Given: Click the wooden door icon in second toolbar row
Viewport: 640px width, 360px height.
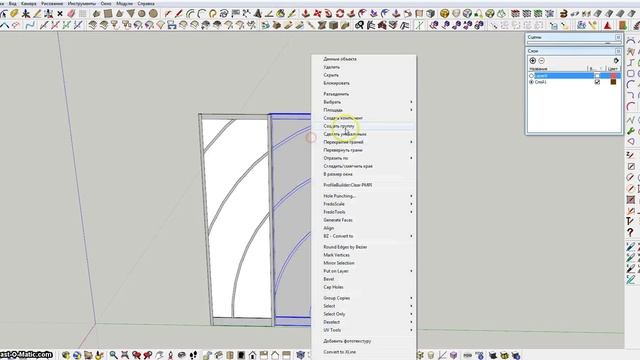Looking at the screenshot, I should click(622, 25).
